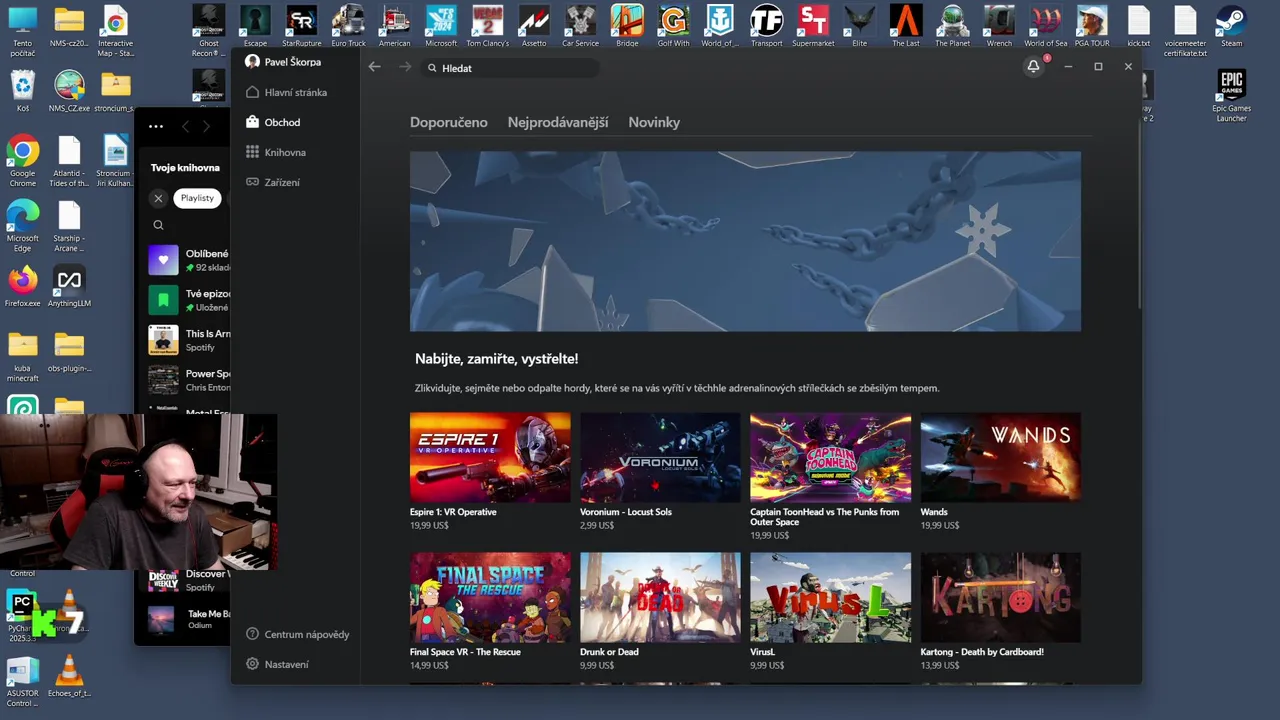Open three-dots menu in Spotify window
1280x720 pixels.
tap(156, 126)
